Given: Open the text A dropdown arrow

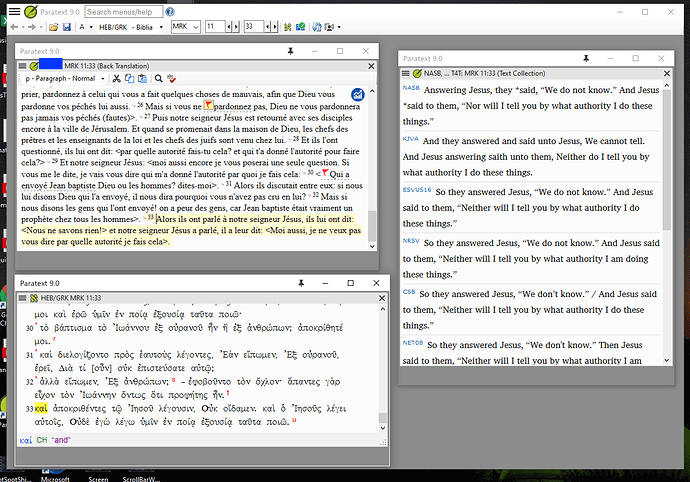Looking at the screenshot, I should 91,27.
